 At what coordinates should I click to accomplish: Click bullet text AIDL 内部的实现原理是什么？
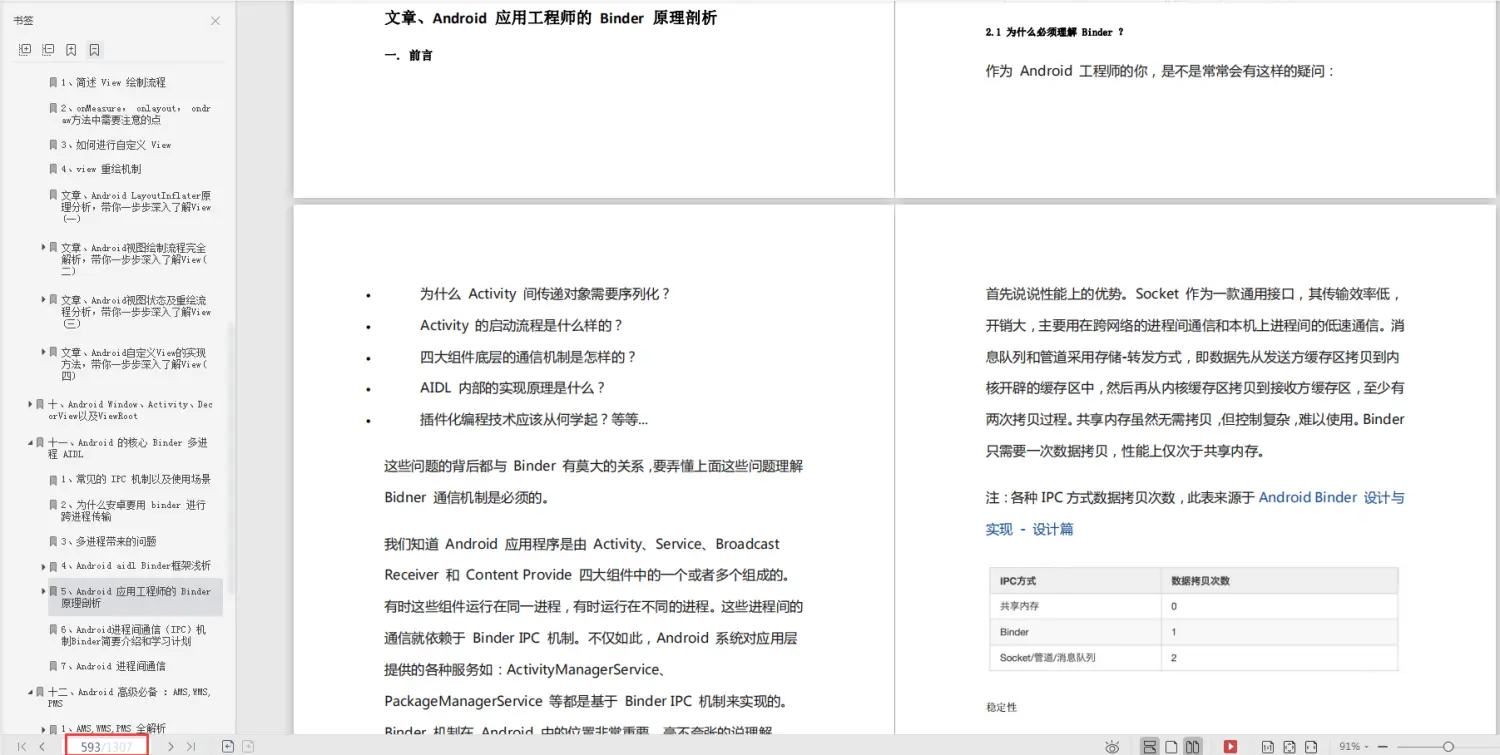(513, 388)
